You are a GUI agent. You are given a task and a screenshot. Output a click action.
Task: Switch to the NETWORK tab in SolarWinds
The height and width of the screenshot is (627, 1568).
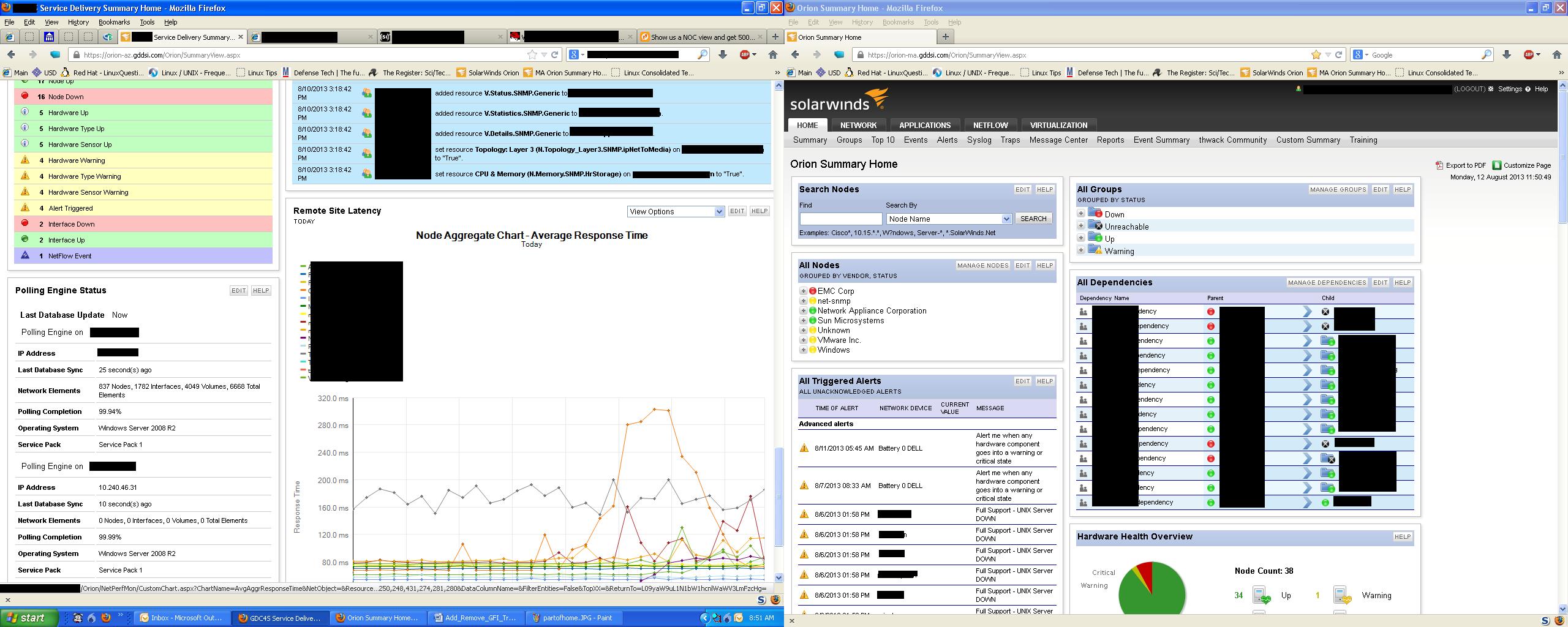(x=858, y=125)
